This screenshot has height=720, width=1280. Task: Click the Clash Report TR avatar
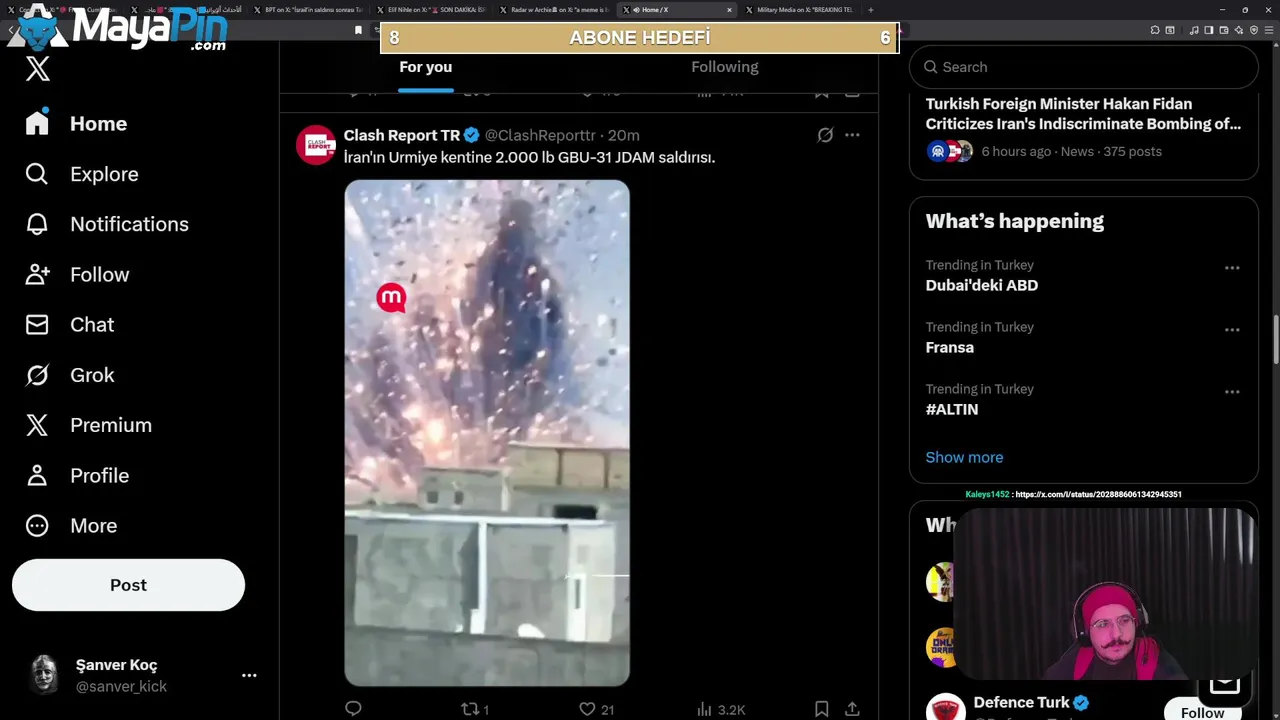(x=316, y=145)
